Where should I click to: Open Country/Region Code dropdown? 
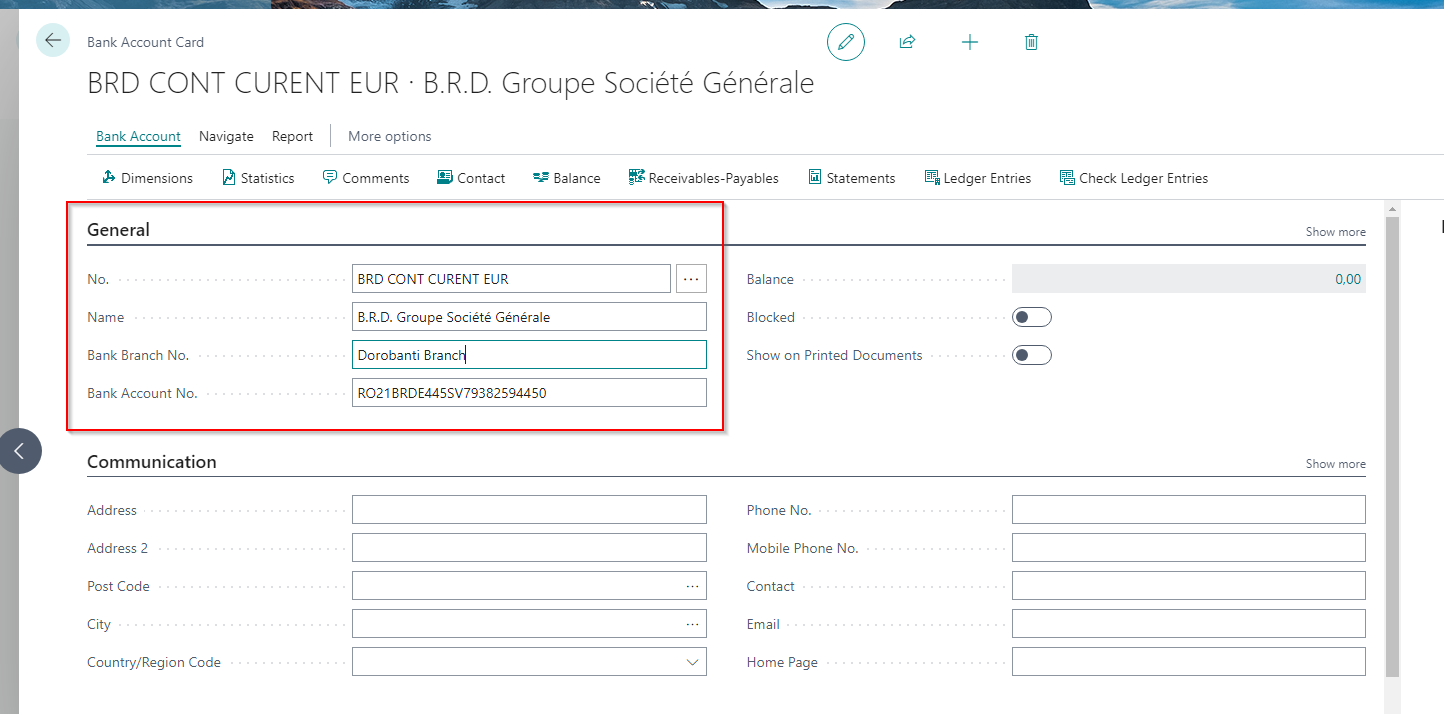tap(693, 662)
